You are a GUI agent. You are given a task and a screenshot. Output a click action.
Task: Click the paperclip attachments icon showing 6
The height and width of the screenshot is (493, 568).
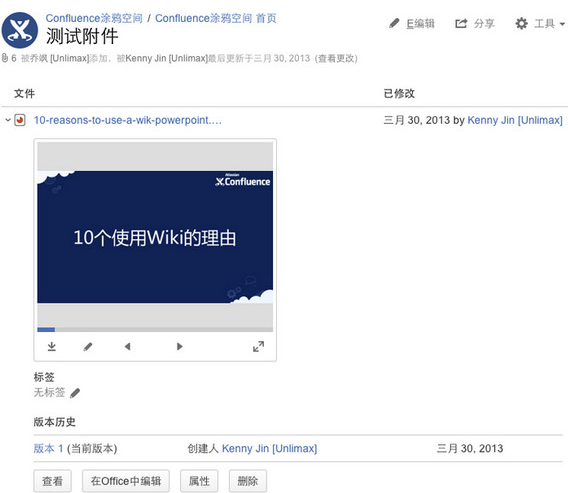tap(5, 58)
